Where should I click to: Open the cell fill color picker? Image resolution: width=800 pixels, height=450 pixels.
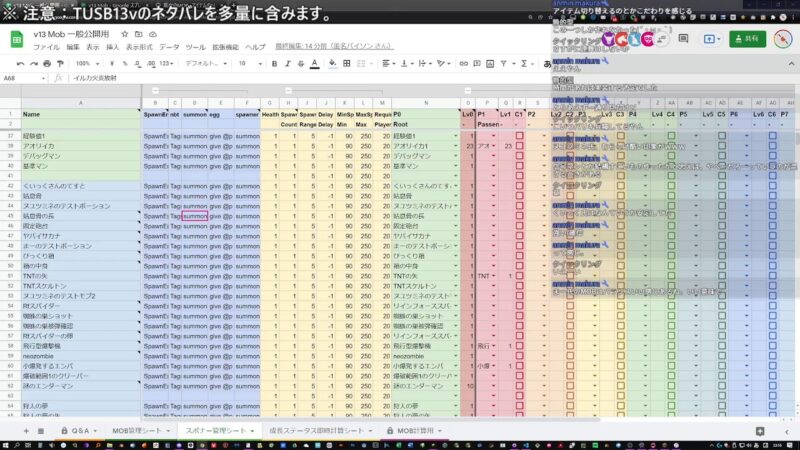click(332, 63)
